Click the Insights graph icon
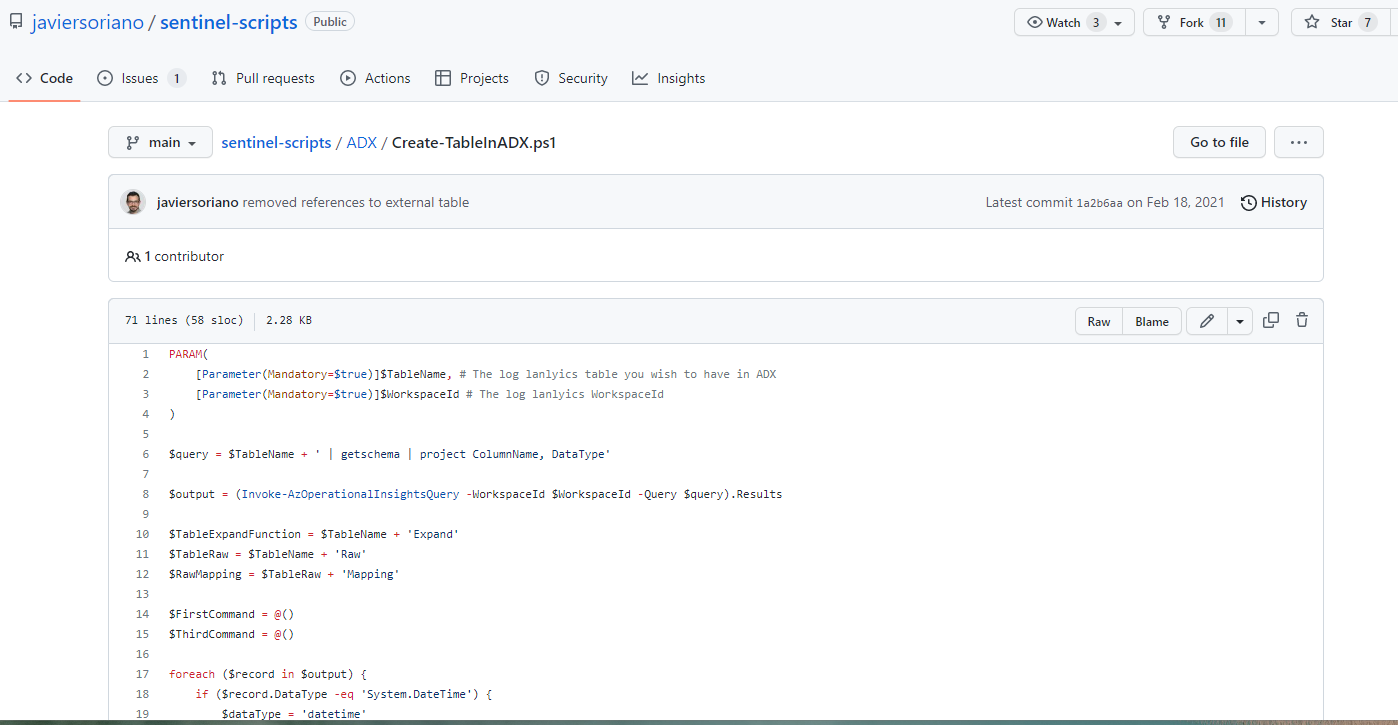Image resolution: width=1398 pixels, height=725 pixels. point(640,78)
